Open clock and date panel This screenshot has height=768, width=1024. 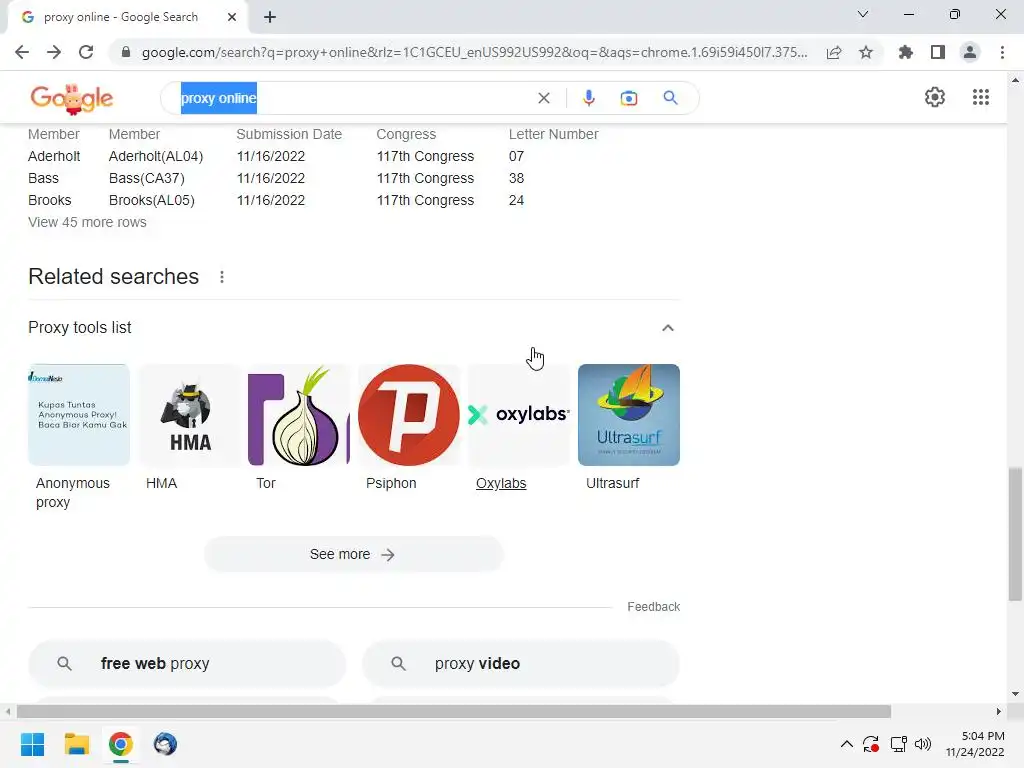pos(976,744)
